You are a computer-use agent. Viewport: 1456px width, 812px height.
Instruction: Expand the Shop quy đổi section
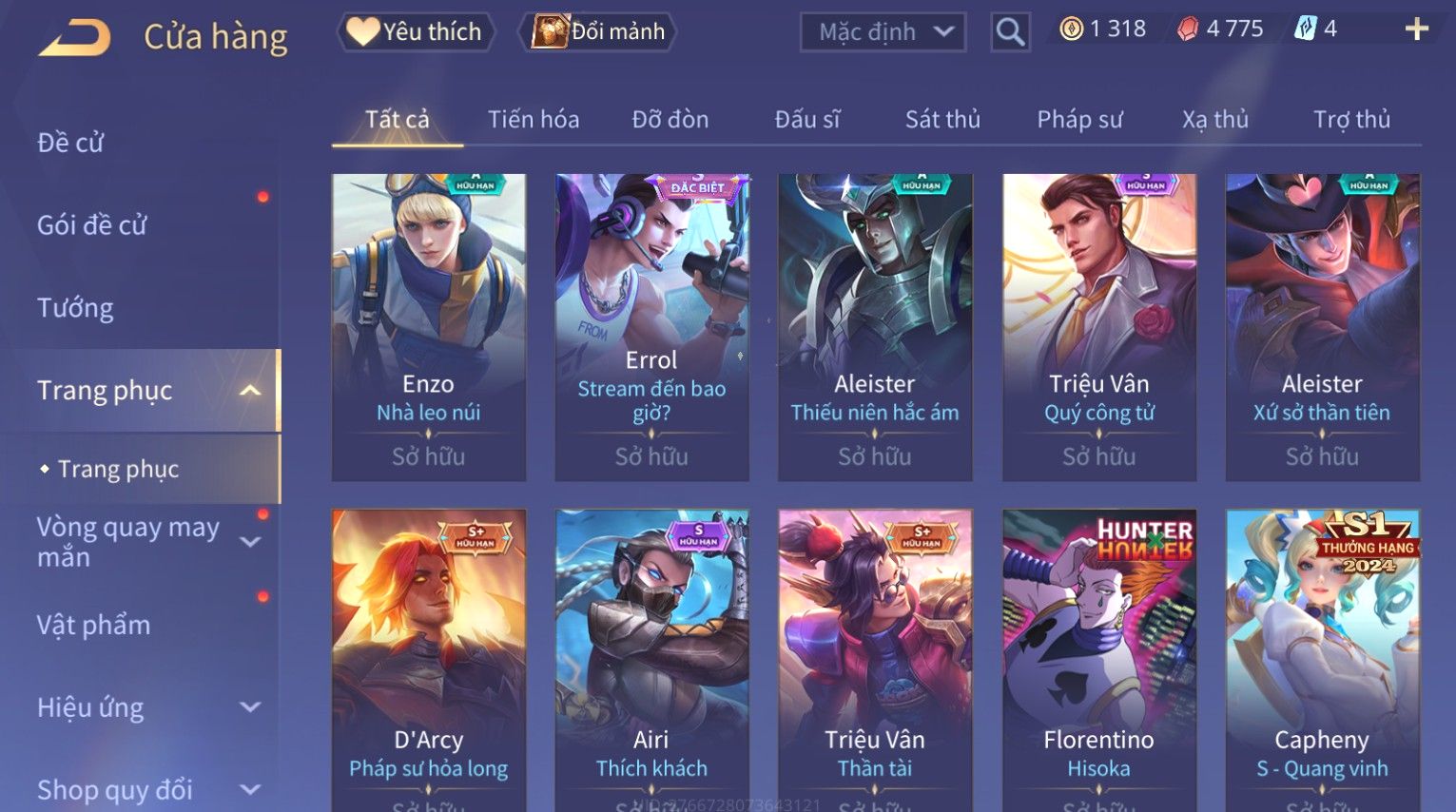tap(250, 789)
